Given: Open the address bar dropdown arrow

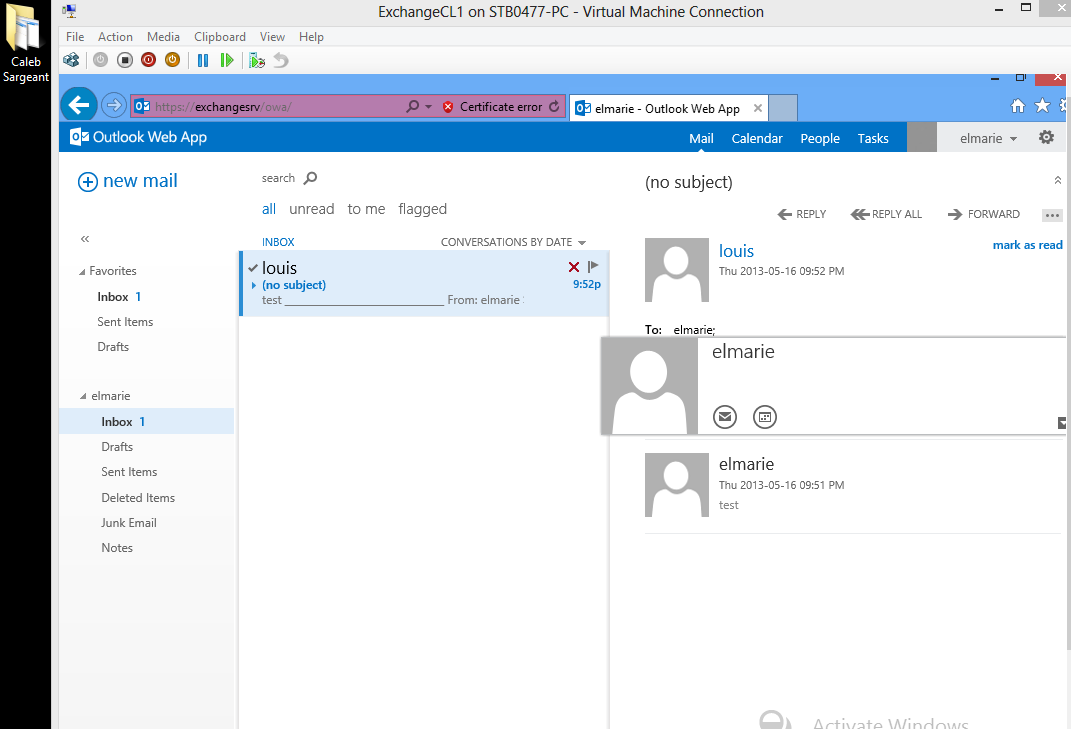Looking at the screenshot, I should pos(428,107).
